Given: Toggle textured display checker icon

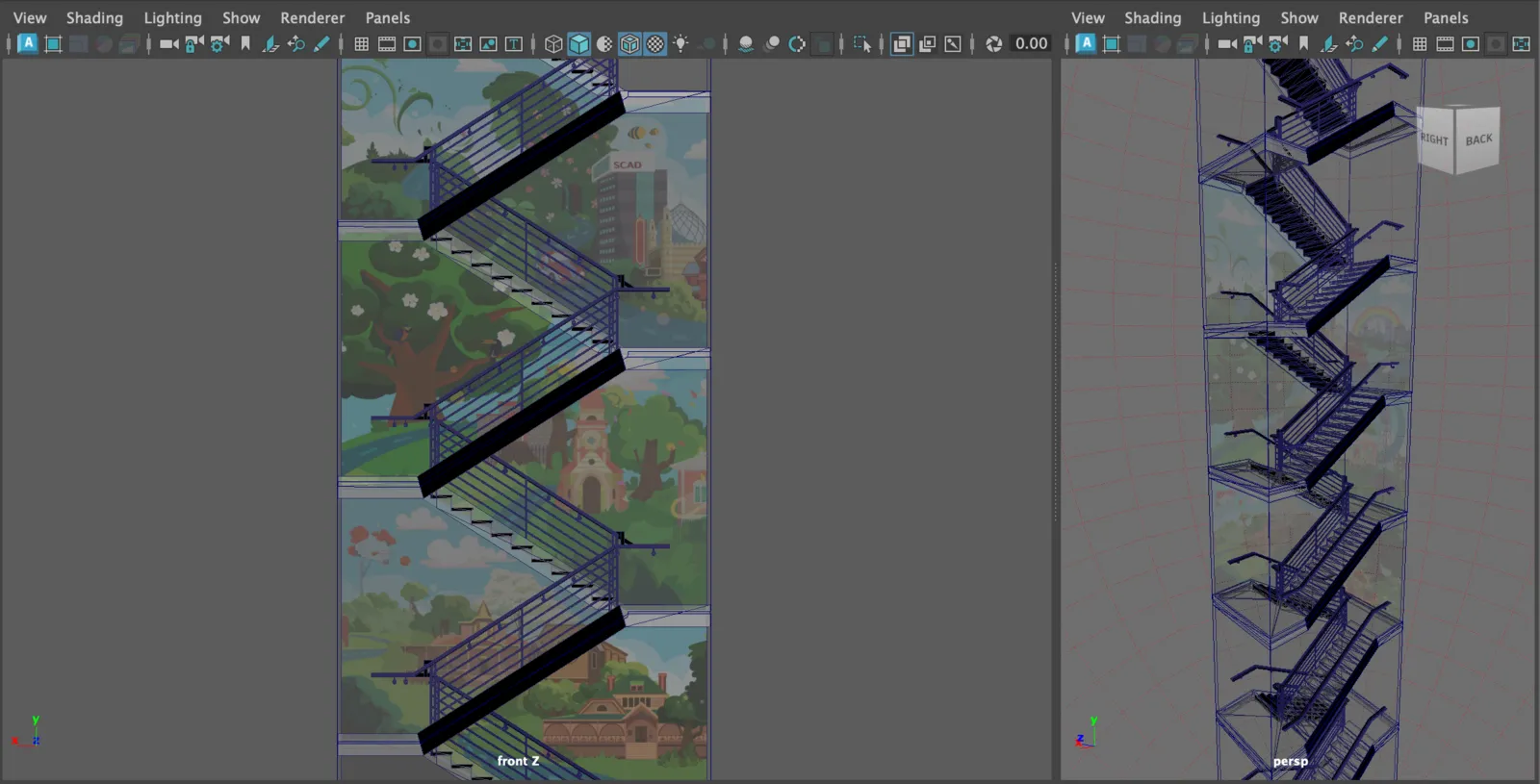Looking at the screenshot, I should 655,43.
